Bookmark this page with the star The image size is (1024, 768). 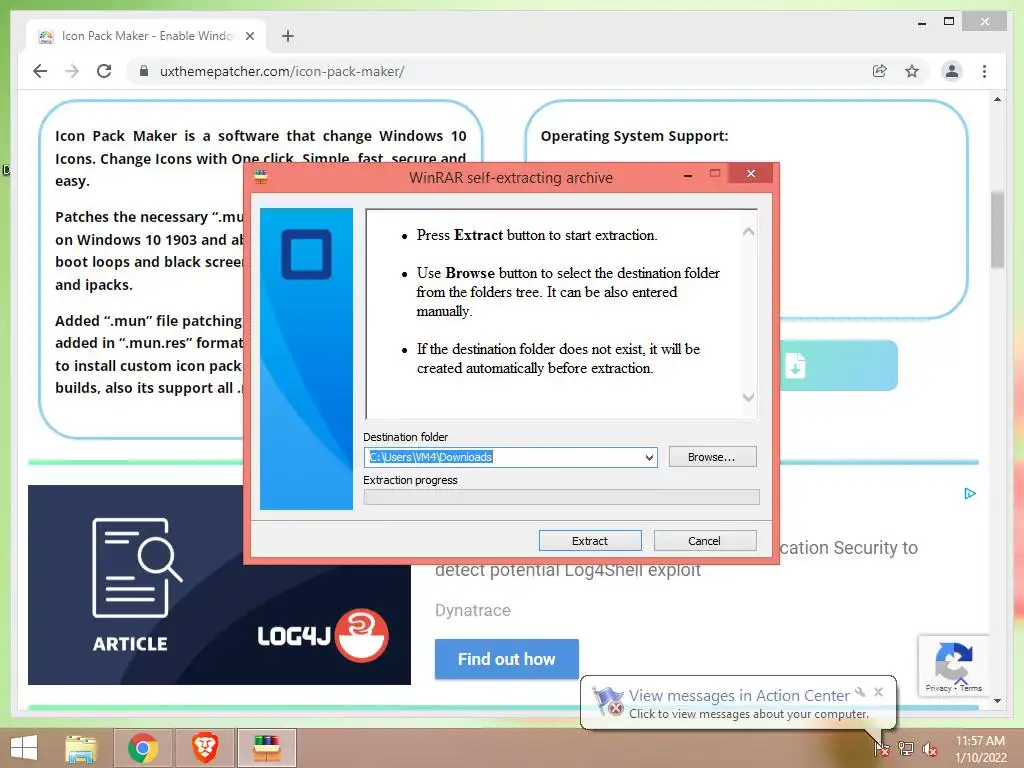[x=912, y=71]
